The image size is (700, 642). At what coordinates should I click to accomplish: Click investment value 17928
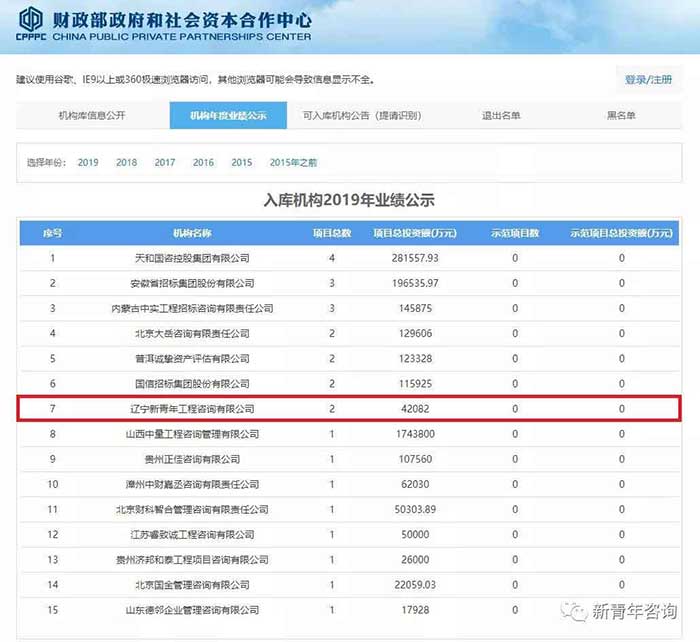(x=415, y=610)
